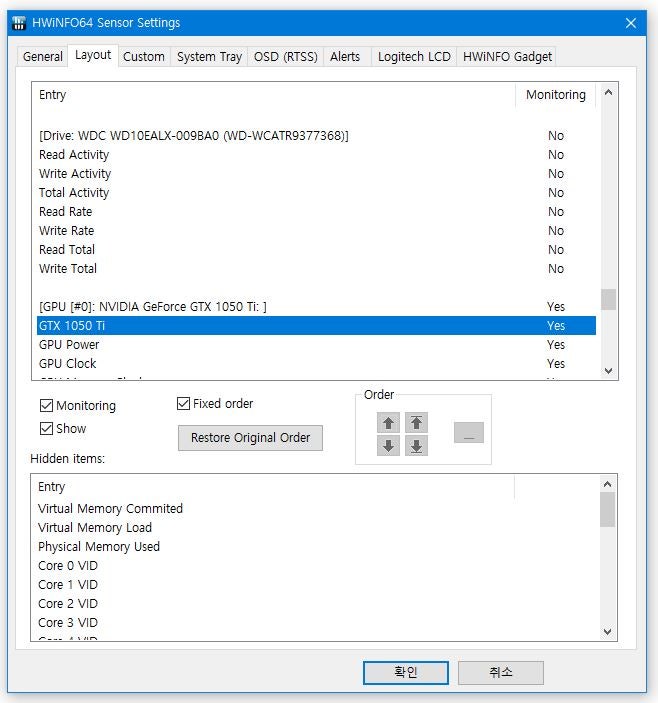Select the Read Rate entry
The width and height of the screenshot is (658, 703).
pos(316,212)
